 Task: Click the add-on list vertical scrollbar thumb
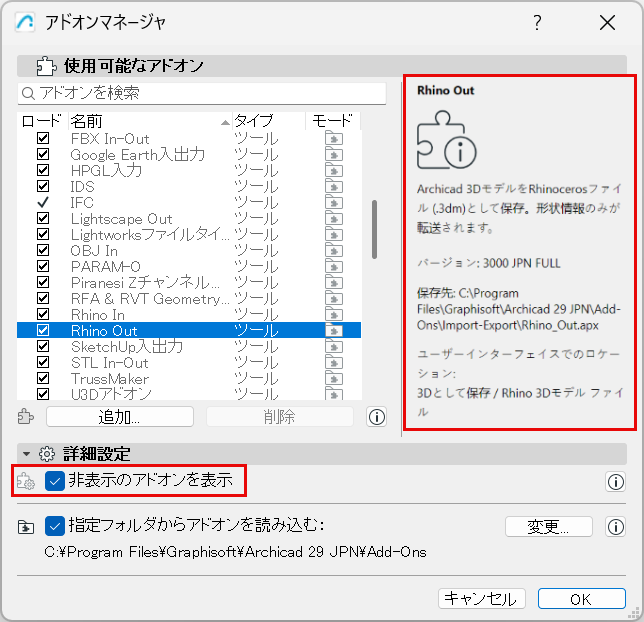pos(374,229)
